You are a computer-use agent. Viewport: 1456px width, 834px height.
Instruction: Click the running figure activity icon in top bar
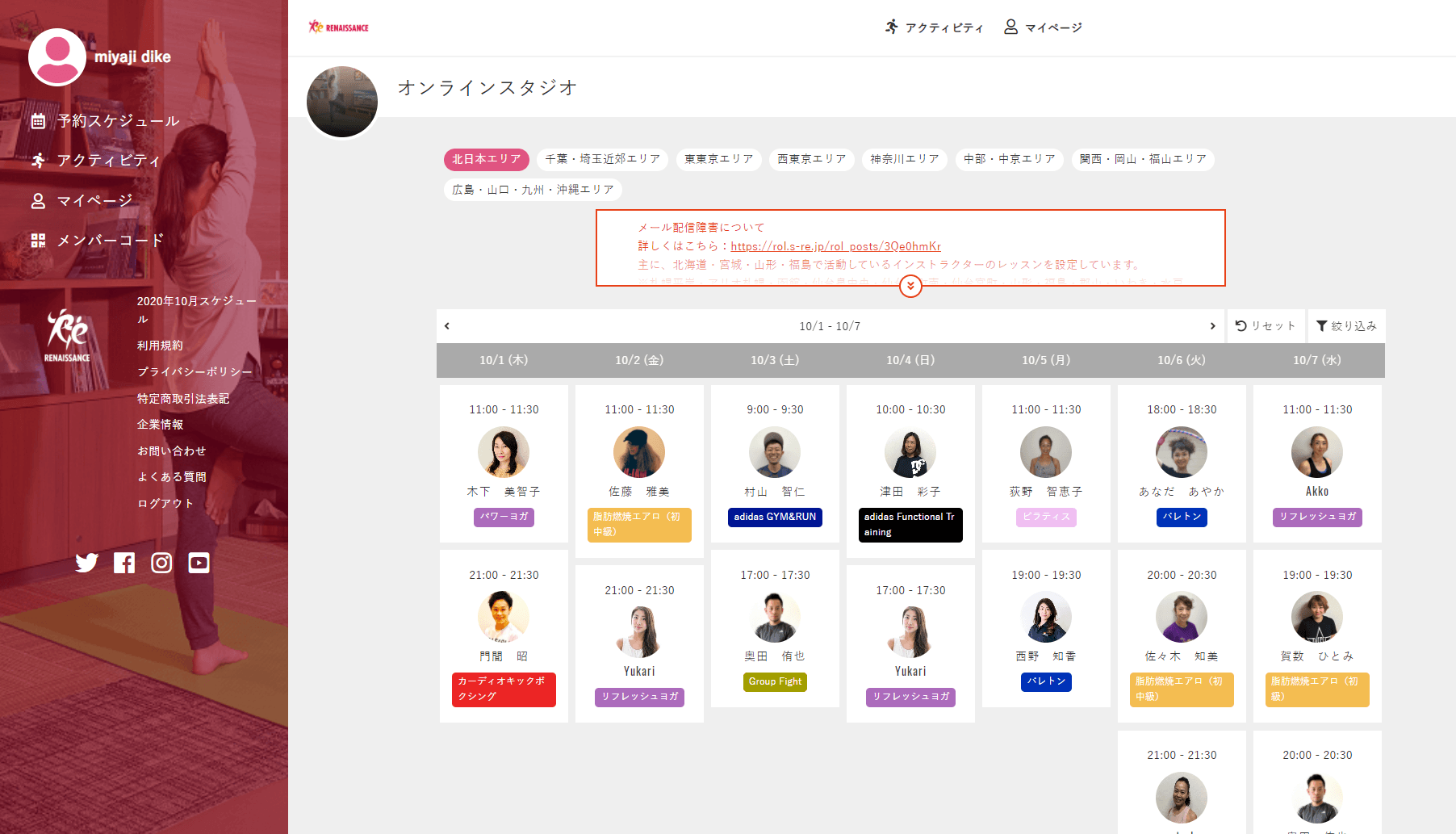click(891, 27)
